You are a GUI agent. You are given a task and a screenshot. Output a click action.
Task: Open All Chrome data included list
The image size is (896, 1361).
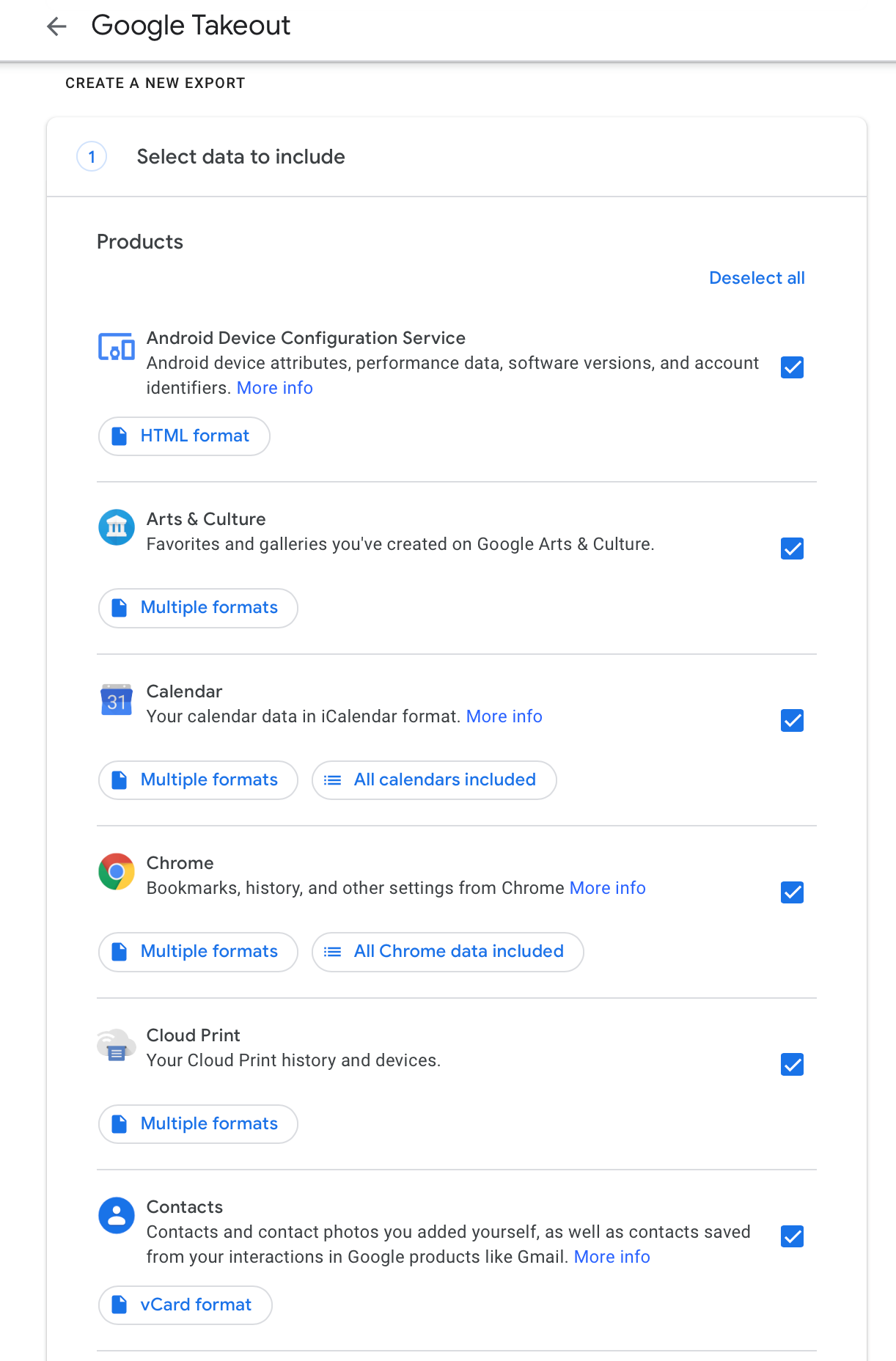coord(447,952)
